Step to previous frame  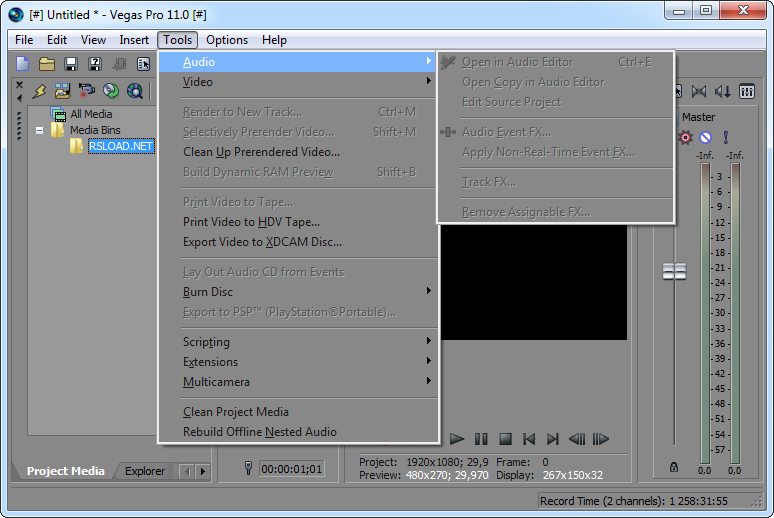click(577, 438)
